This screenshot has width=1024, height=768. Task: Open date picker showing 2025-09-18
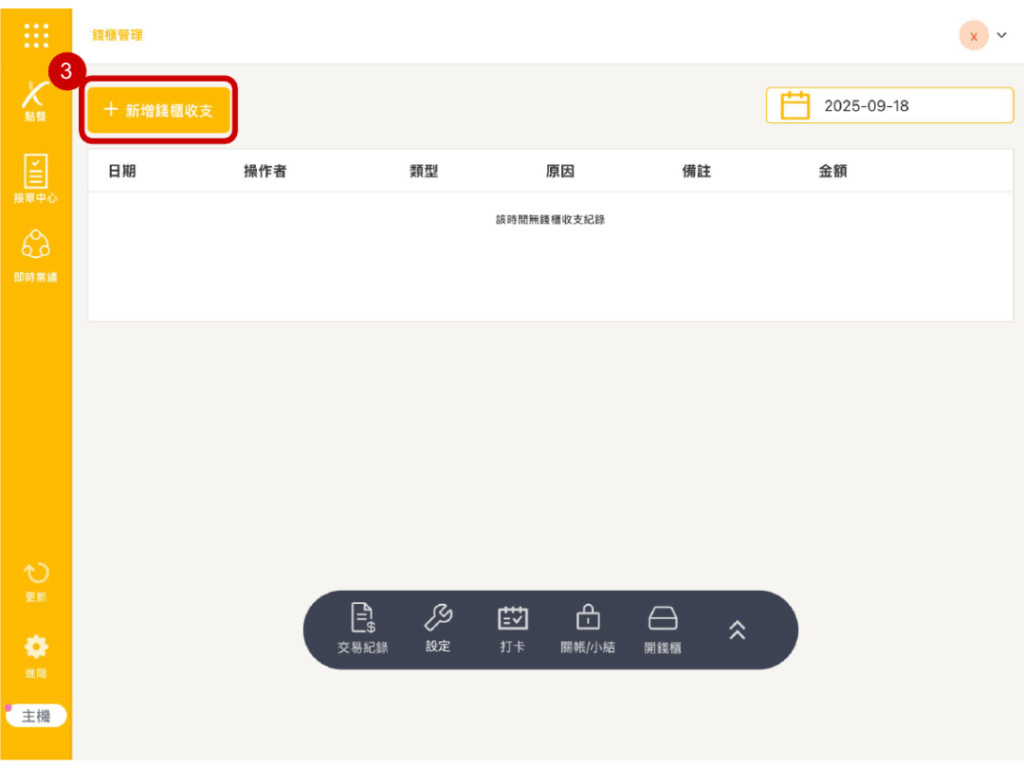point(889,106)
